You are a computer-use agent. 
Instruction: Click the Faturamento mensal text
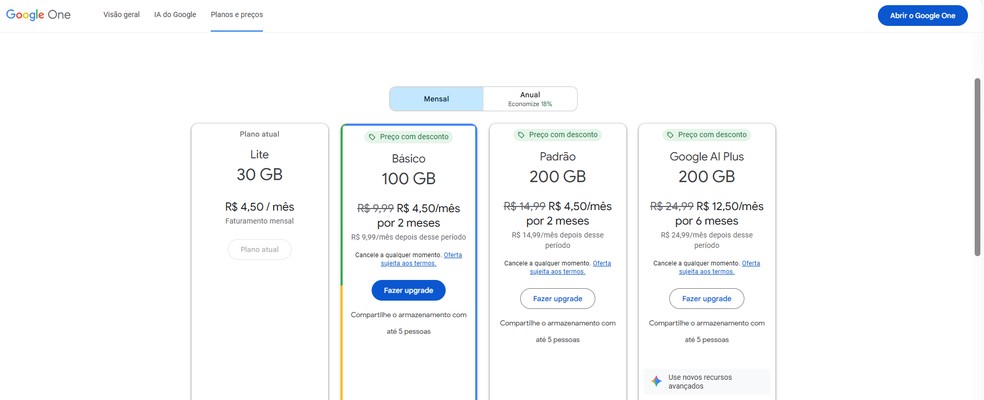(260, 221)
